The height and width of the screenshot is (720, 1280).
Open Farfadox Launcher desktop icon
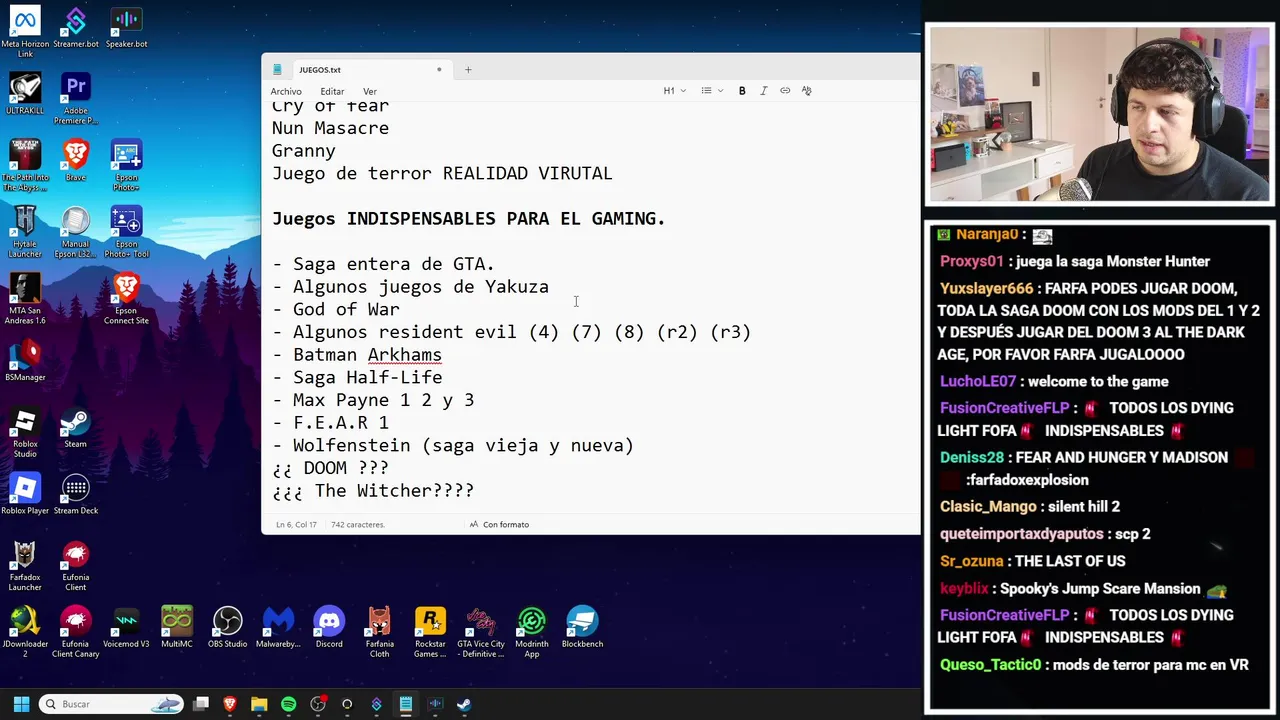[25, 566]
